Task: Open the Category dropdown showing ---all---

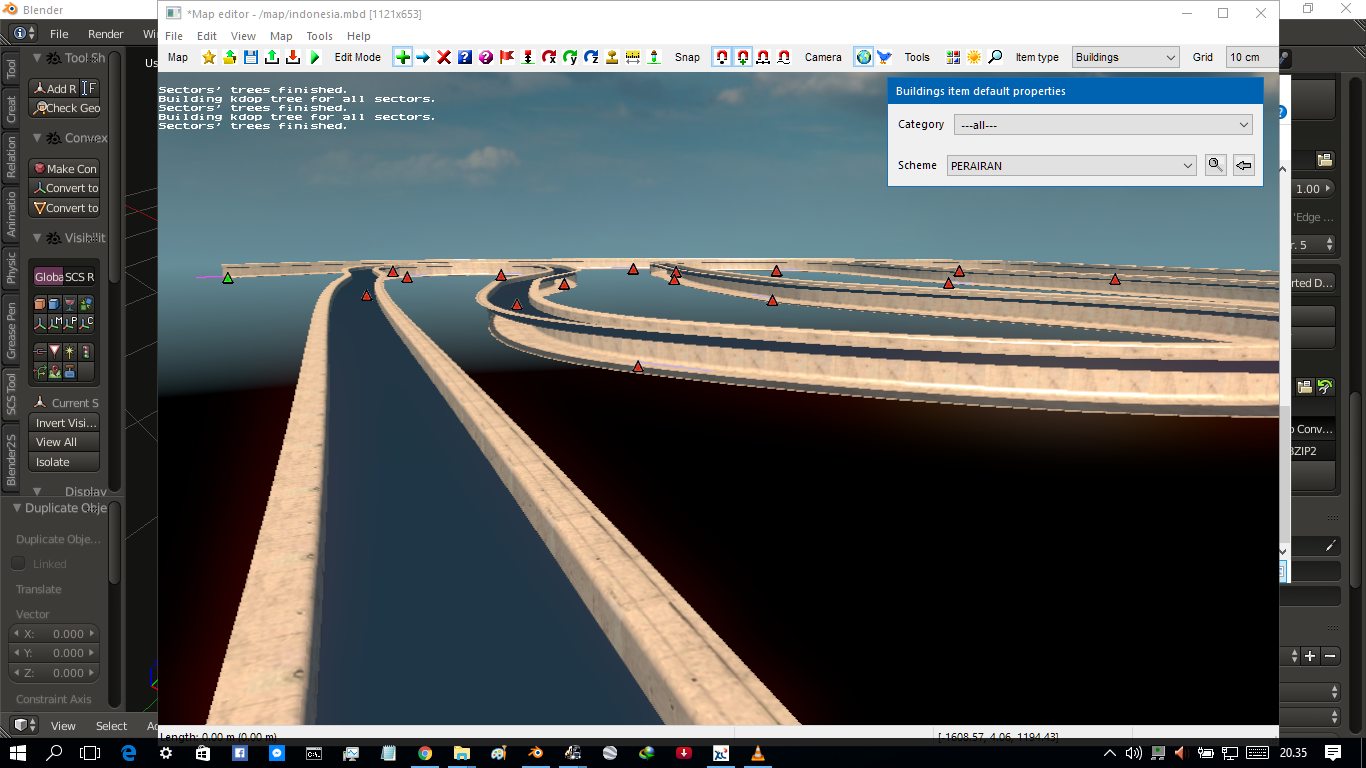Action: (x=1103, y=124)
